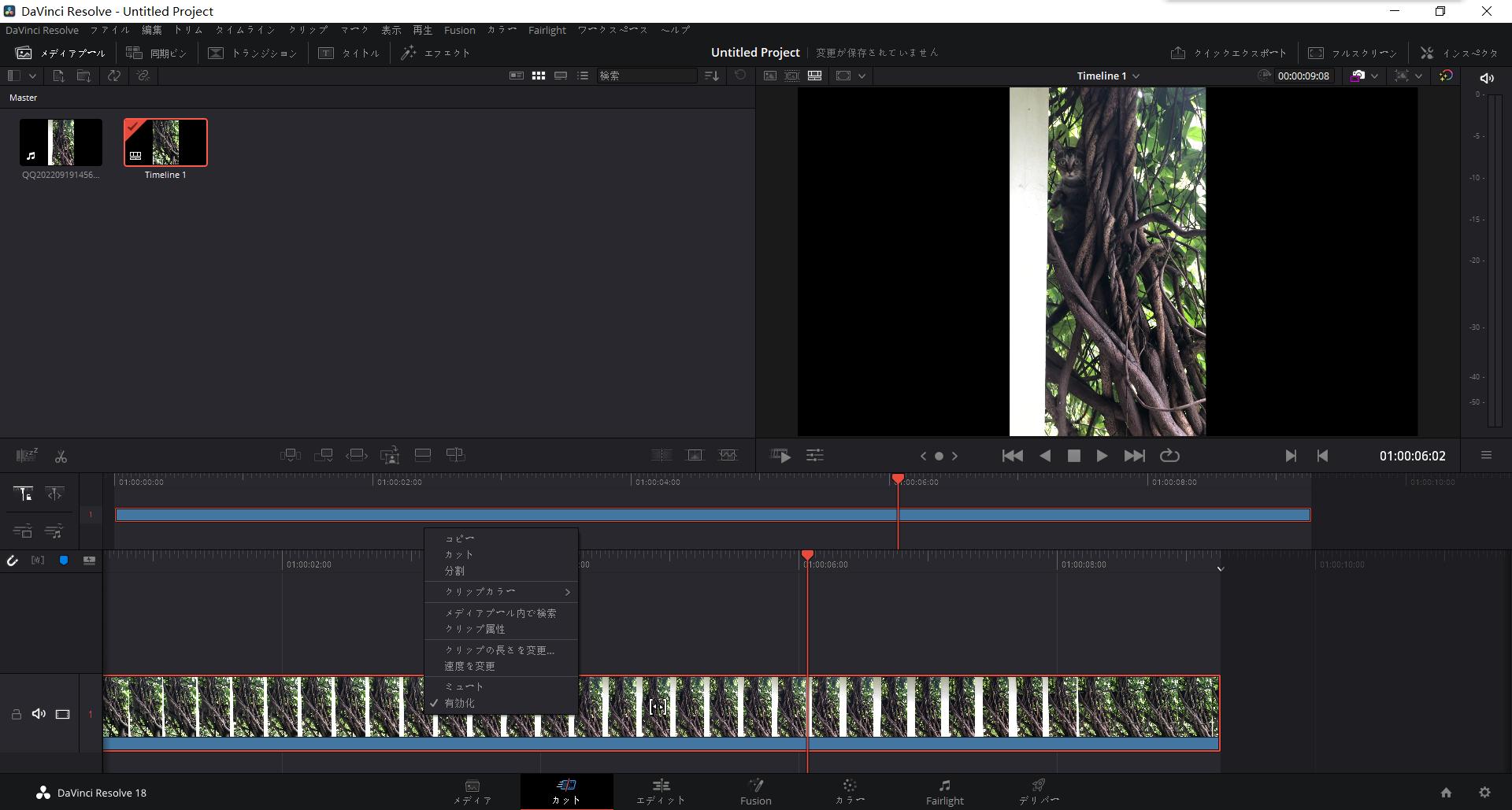Image resolution: width=1512 pixels, height=810 pixels.
Task: Click the boring detector icon
Action: pos(27,455)
